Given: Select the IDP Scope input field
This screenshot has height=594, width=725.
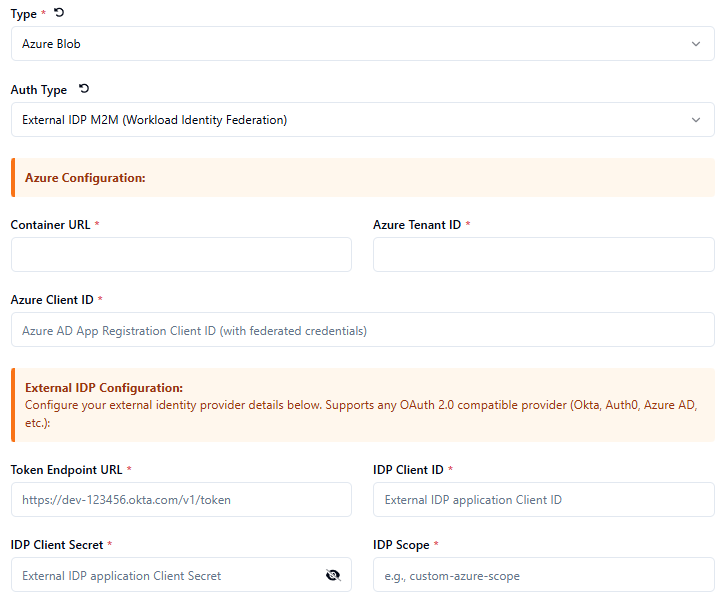Looking at the screenshot, I should pyautogui.click(x=543, y=575).
